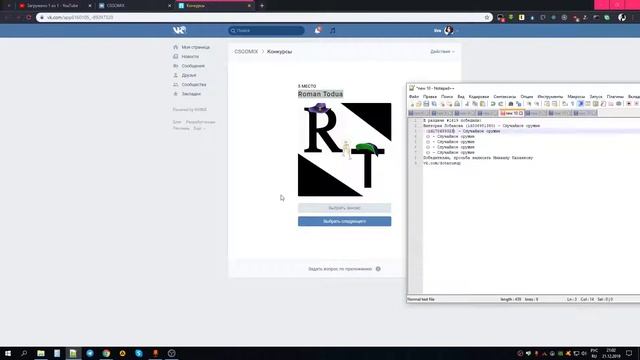Viewport: 640px width, 360px height.
Task: Open the Файл menu in Notepad++
Action: (414, 97)
